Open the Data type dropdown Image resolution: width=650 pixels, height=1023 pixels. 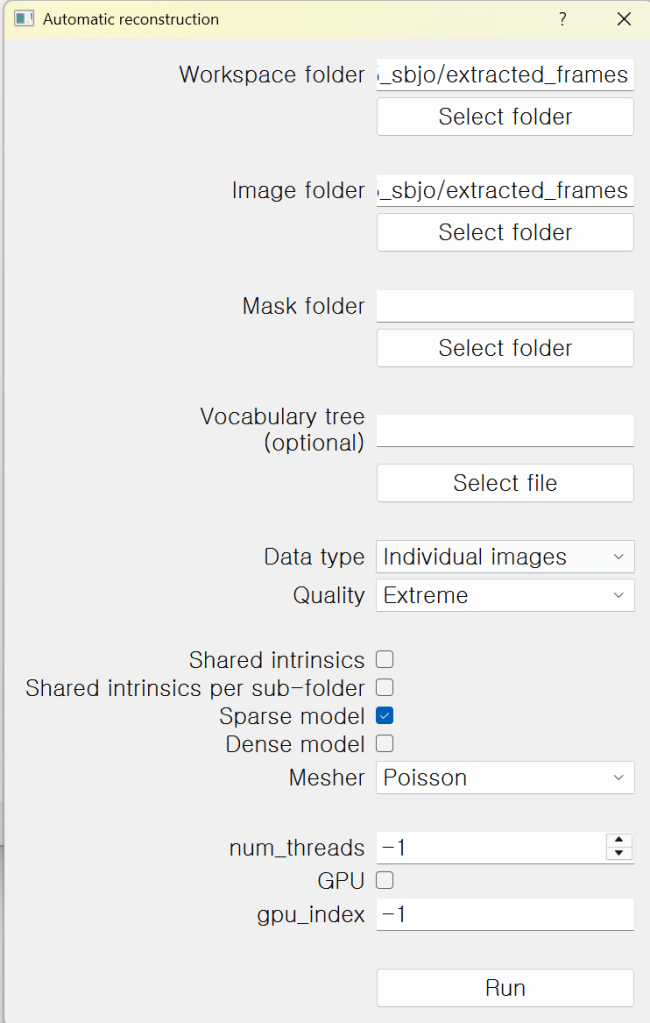click(505, 557)
